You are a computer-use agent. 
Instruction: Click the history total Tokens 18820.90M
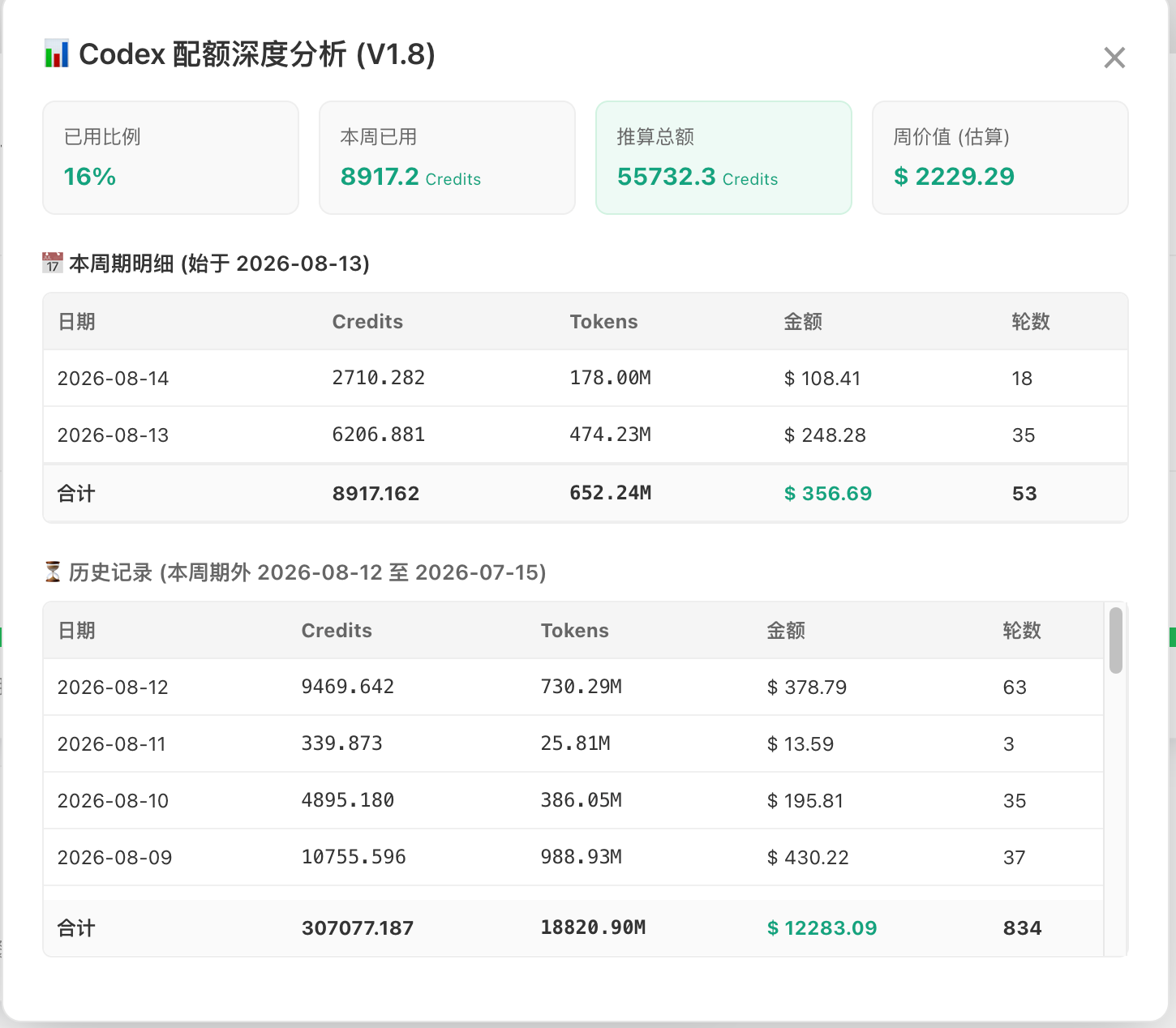pos(593,927)
